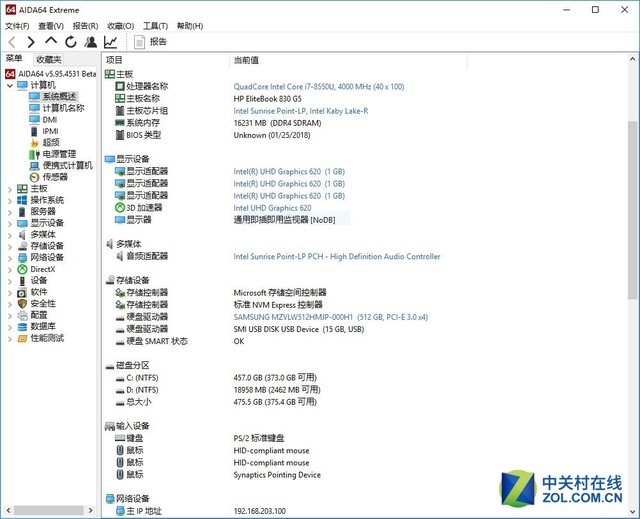Expand the 显示设备 tree node in sidebar
The width and height of the screenshot is (640, 519).
10,224
